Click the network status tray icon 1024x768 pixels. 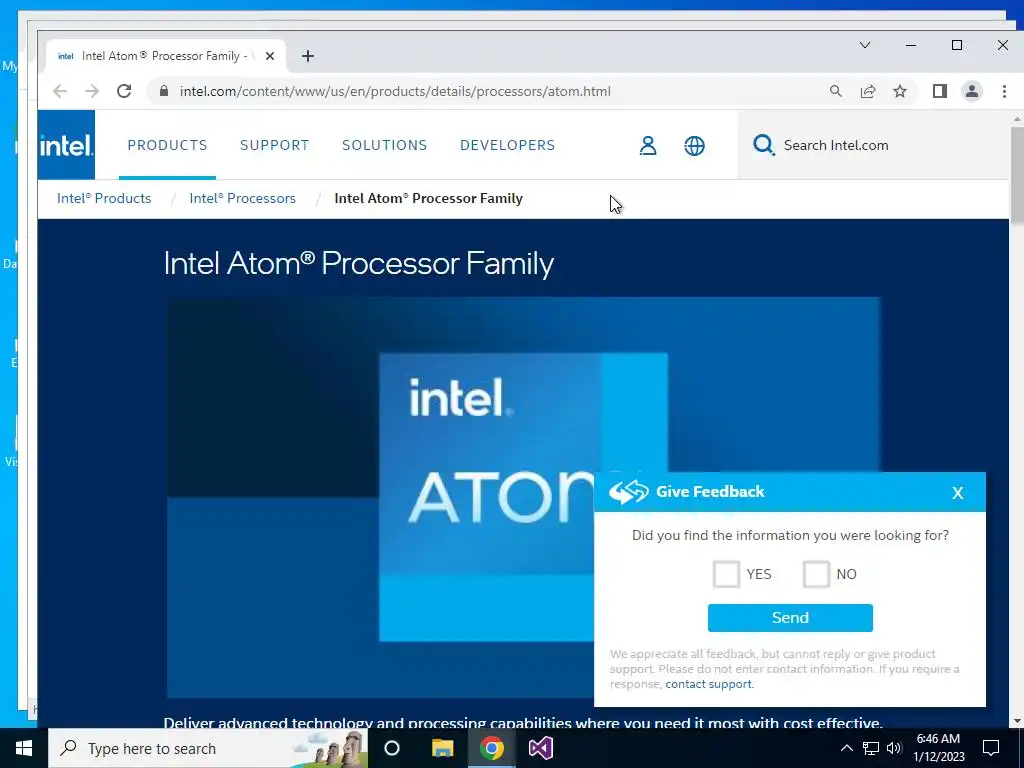pos(871,748)
